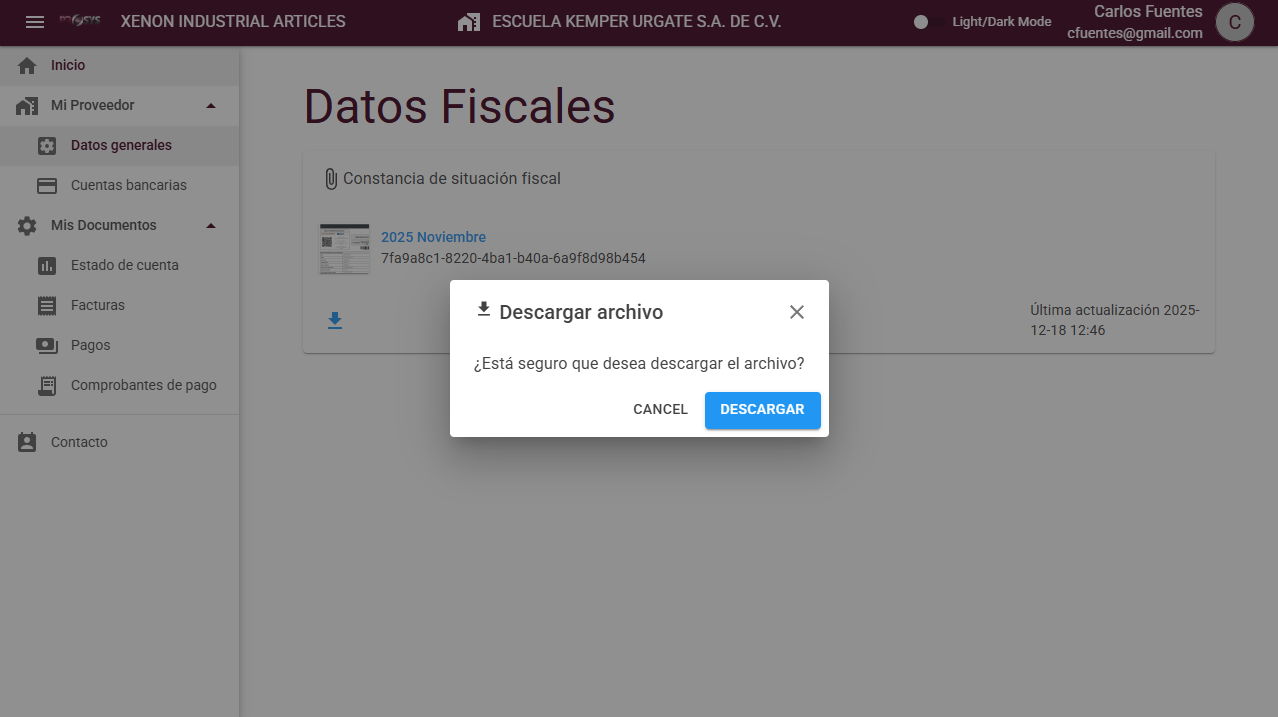Click the constancia document thumbnail

(x=344, y=249)
